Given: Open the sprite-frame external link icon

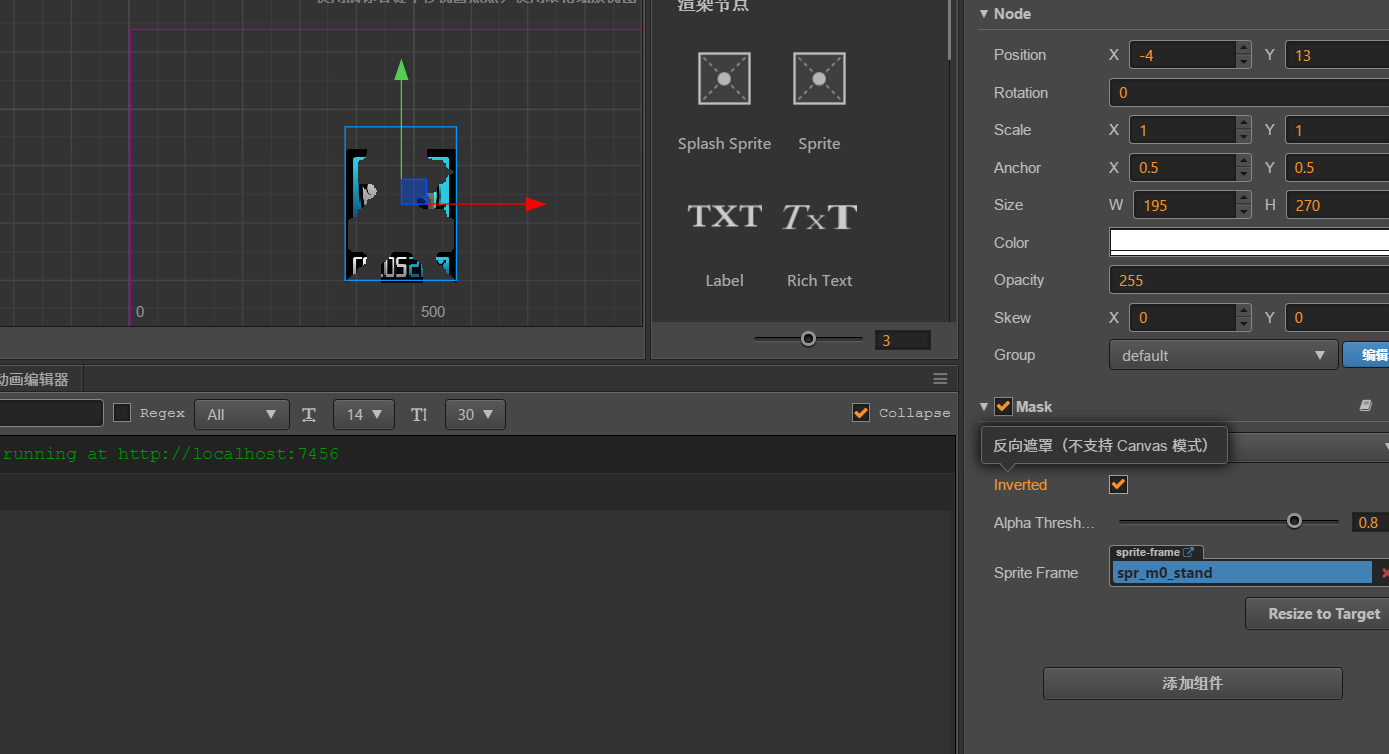Looking at the screenshot, I should point(1188,551).
